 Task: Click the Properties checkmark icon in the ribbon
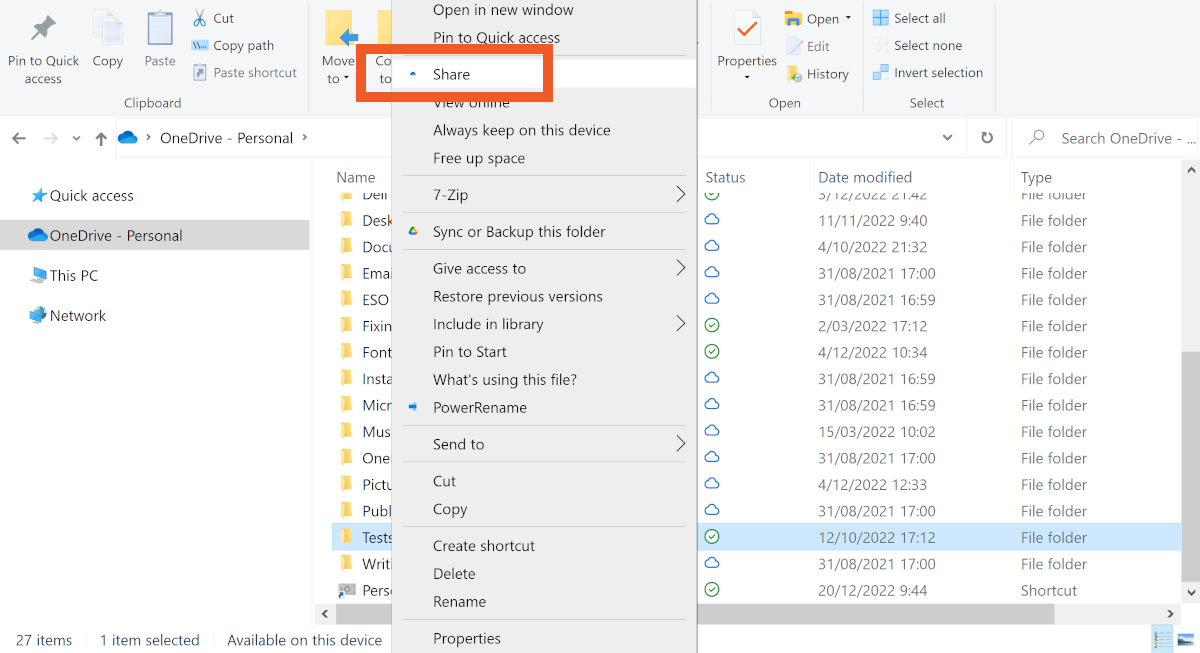746,30
